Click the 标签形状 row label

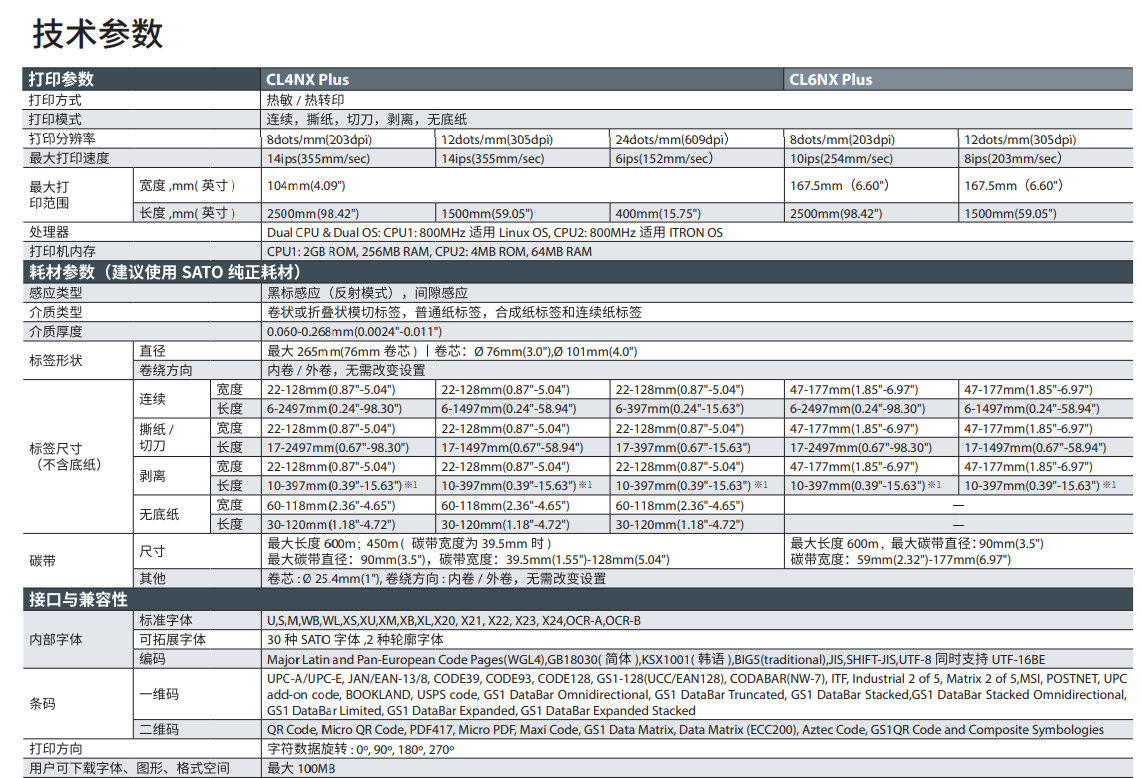(55, 361)
